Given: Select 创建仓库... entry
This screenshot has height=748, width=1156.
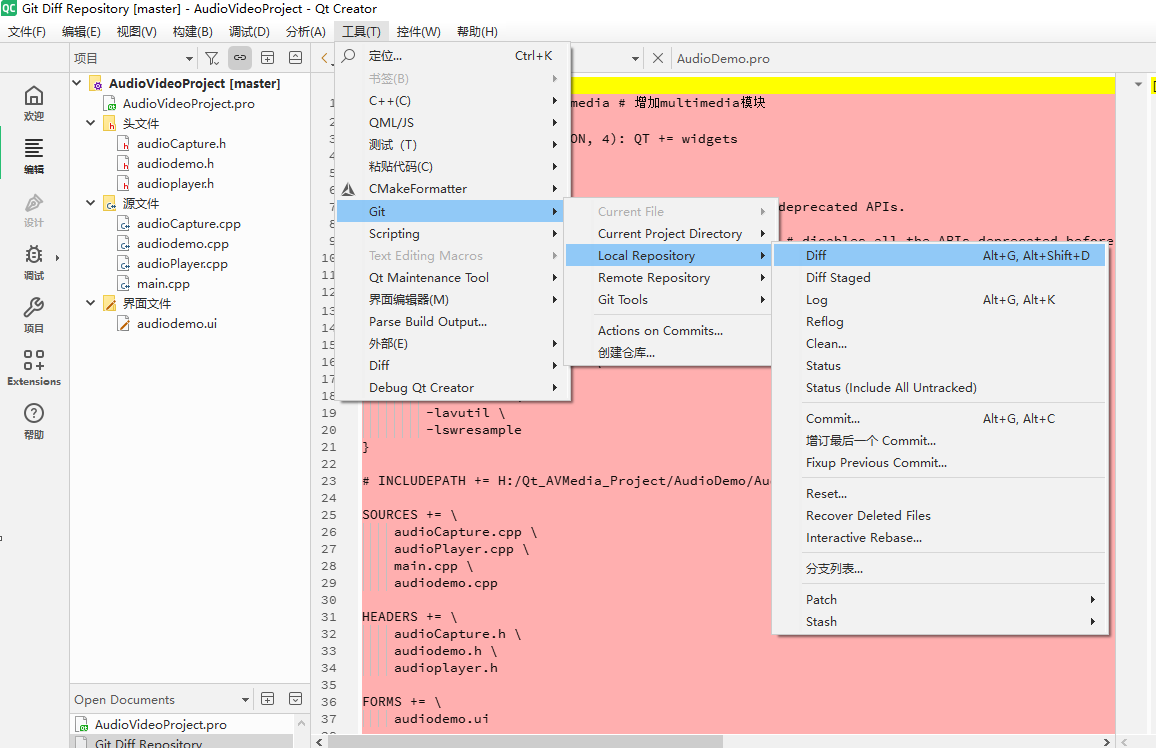Looking at the screenshot, I should coord(668,353).
